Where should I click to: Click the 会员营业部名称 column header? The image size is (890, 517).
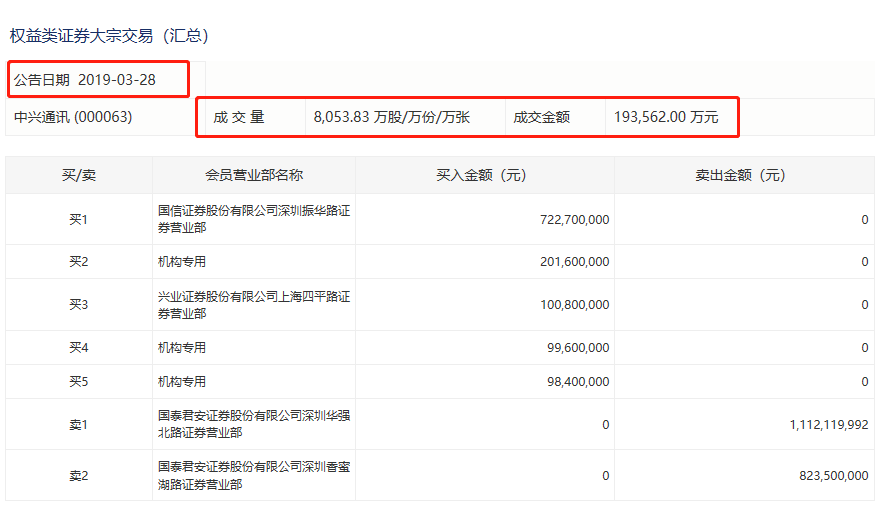click(x=254, y=175)
